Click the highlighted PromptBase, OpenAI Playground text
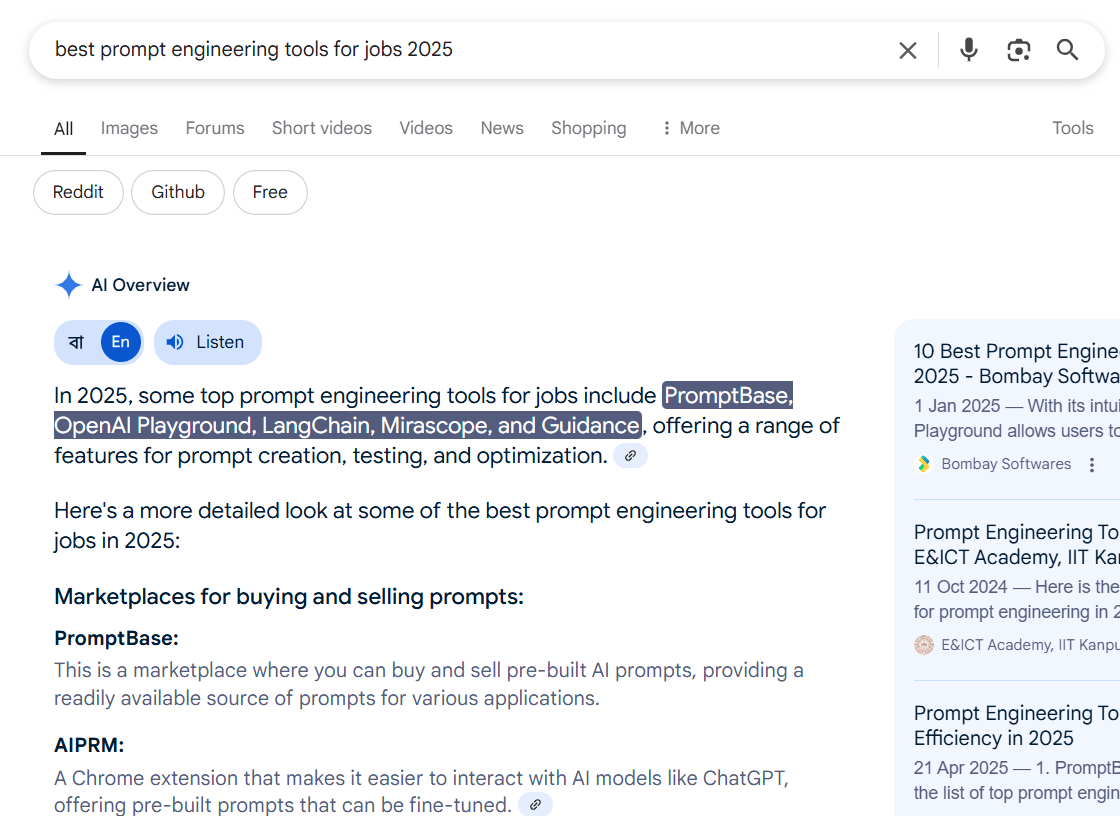Viewport: 1120px width, 816px height. (424, 410)
